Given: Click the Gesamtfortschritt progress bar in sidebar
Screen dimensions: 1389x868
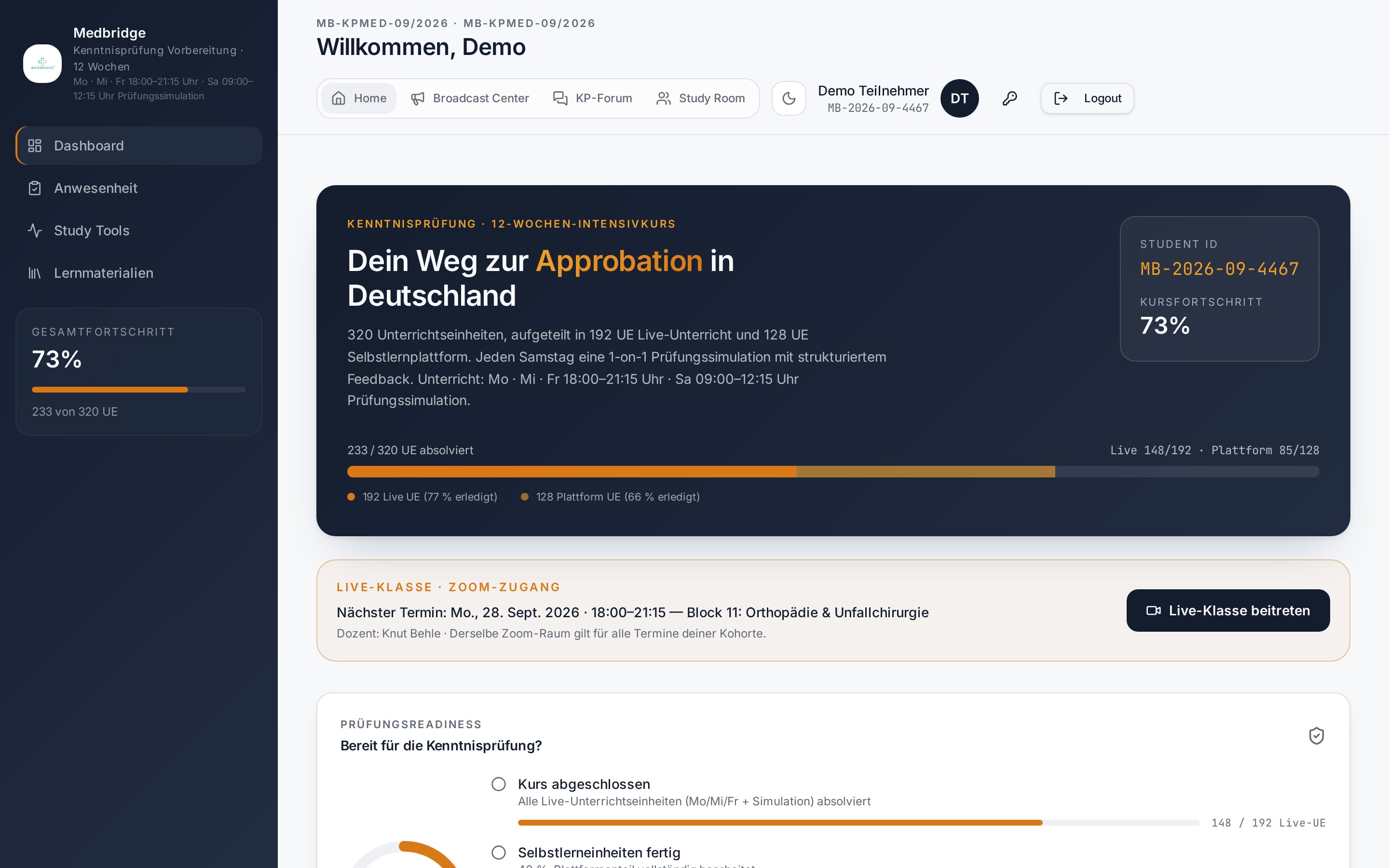Looking at the screenshot, I should pyautogui.click(x=139, y=390).
